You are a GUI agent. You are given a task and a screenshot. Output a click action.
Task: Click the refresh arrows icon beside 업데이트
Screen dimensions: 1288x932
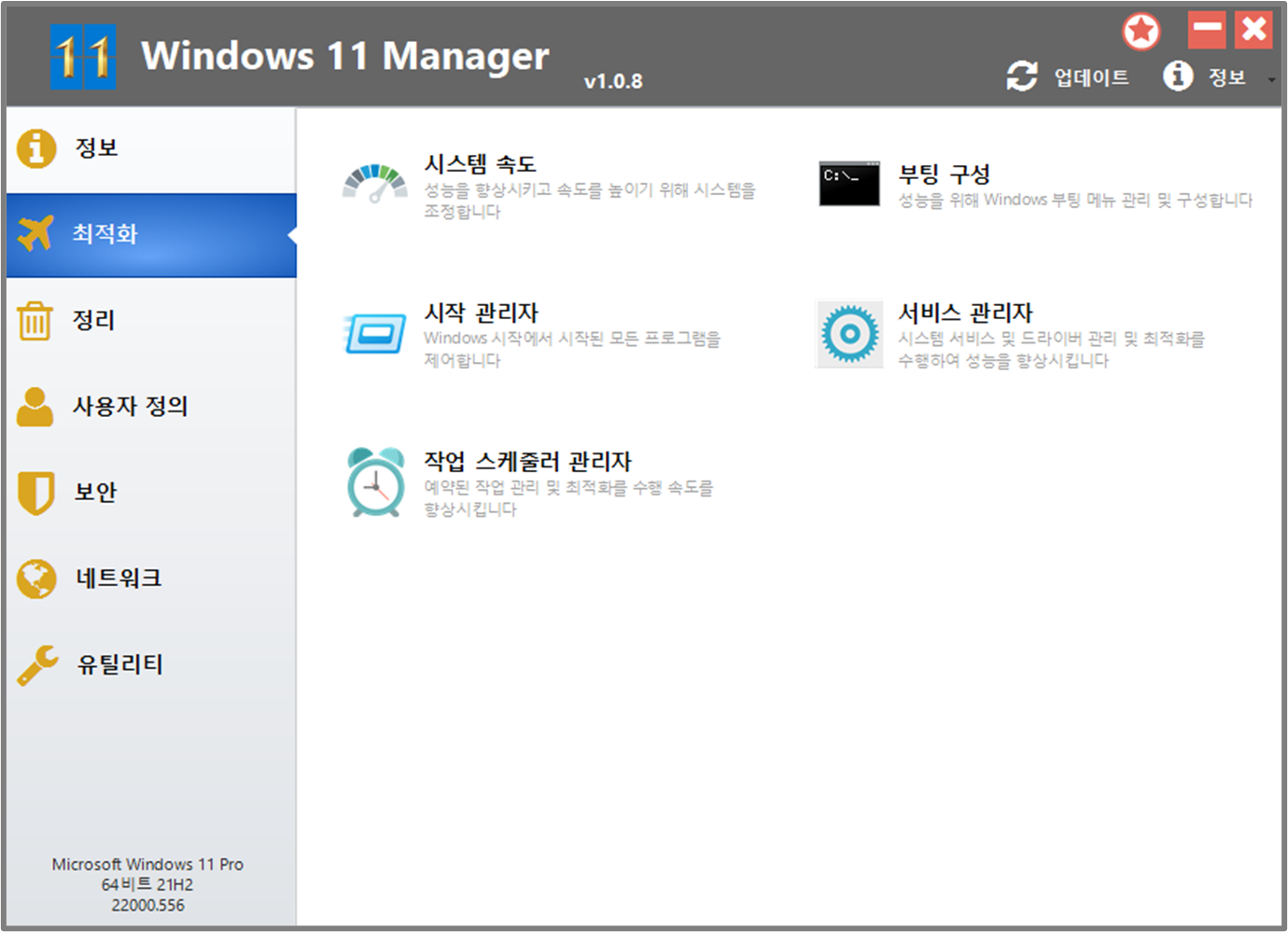(1022, 76)
